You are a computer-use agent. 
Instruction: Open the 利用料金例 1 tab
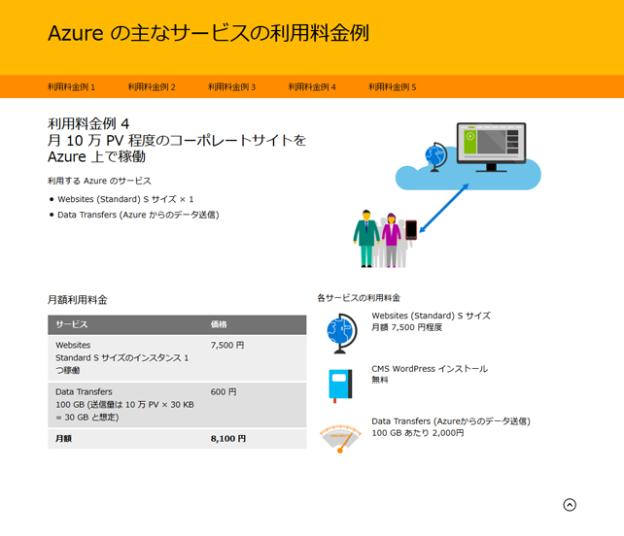71,87
